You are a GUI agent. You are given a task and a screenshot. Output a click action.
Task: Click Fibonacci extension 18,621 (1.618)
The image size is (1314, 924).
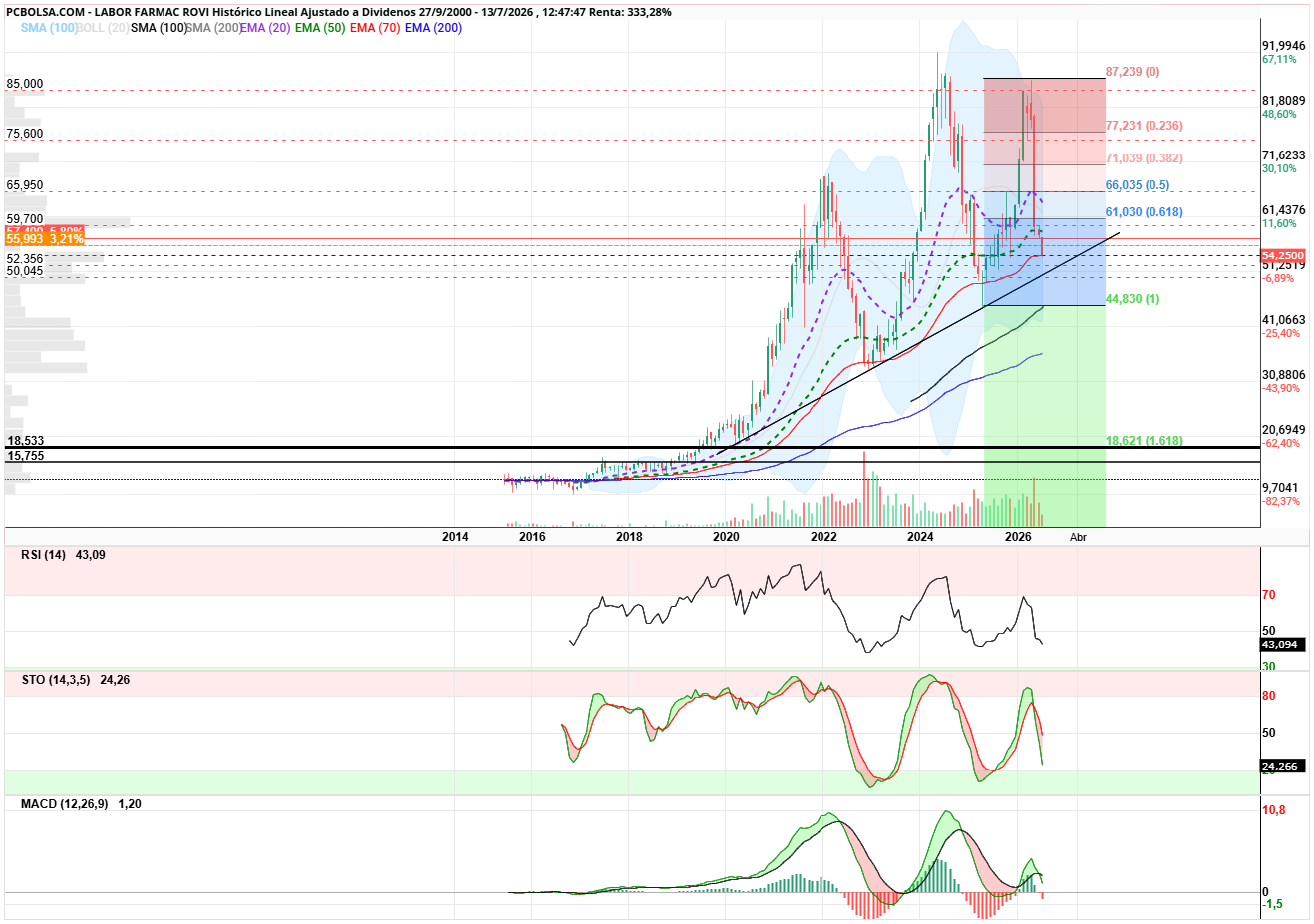click(x=1145, y=441)
